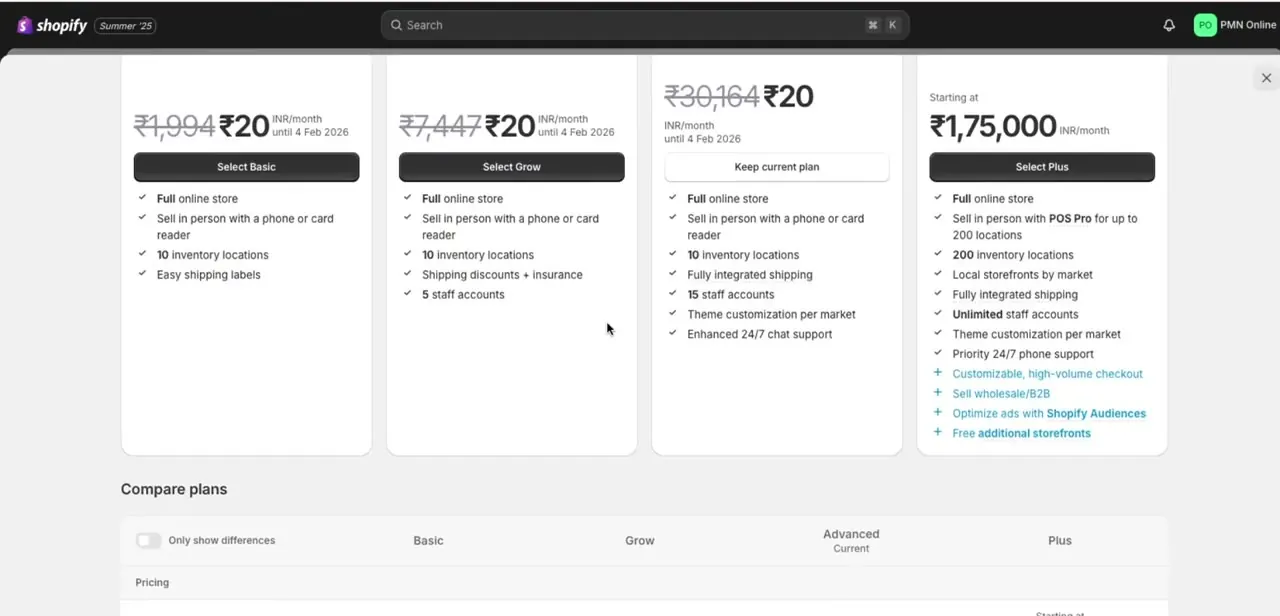
Task: Open Customizable, high-volume checkout link
Action: tap(1047, 374)
